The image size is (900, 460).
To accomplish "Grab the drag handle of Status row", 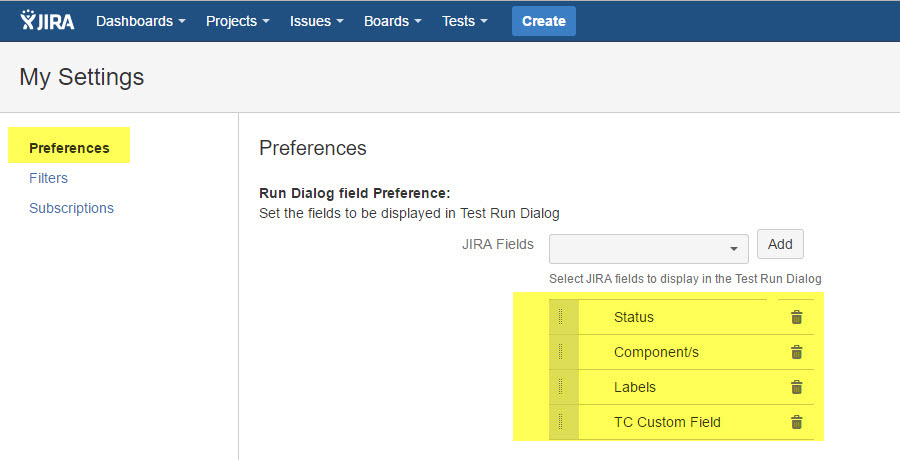I will tap(561, 317).
